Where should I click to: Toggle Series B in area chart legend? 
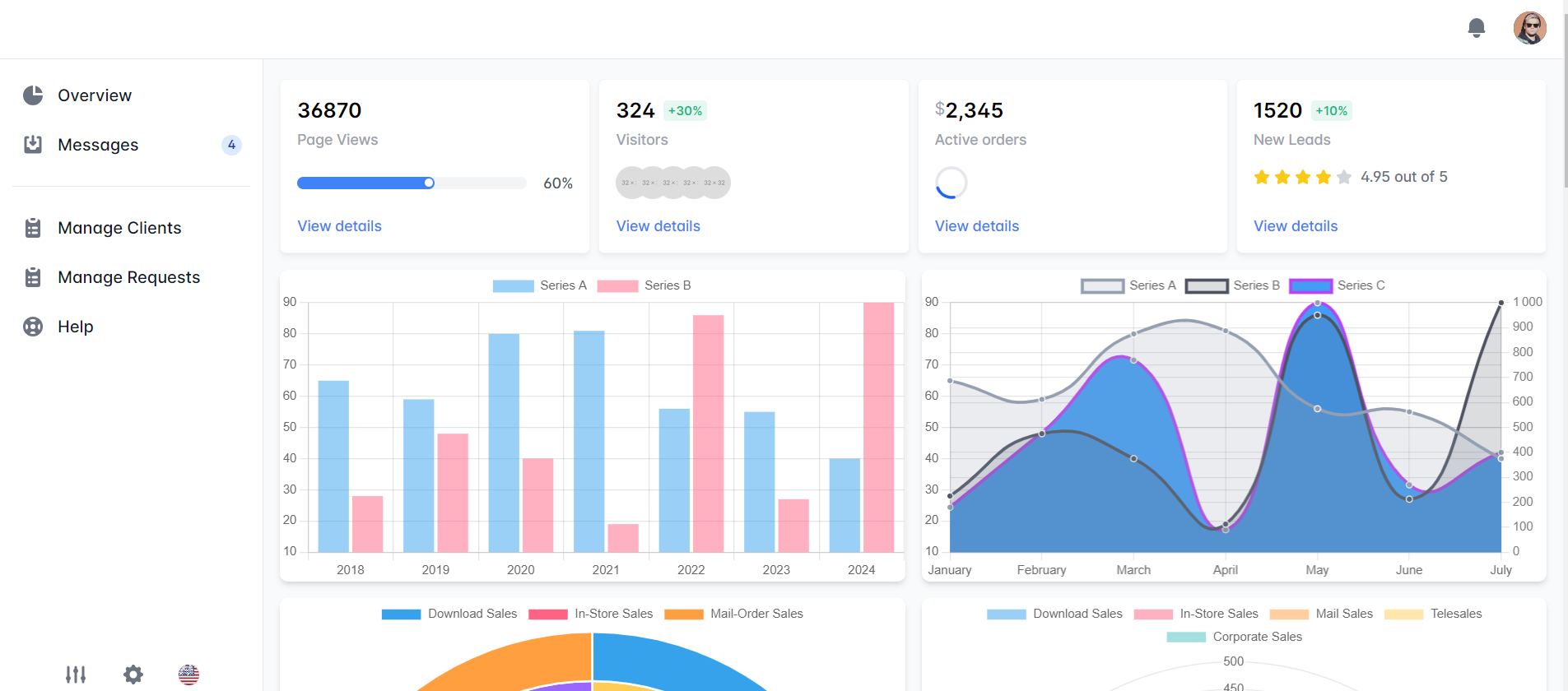1232,285
